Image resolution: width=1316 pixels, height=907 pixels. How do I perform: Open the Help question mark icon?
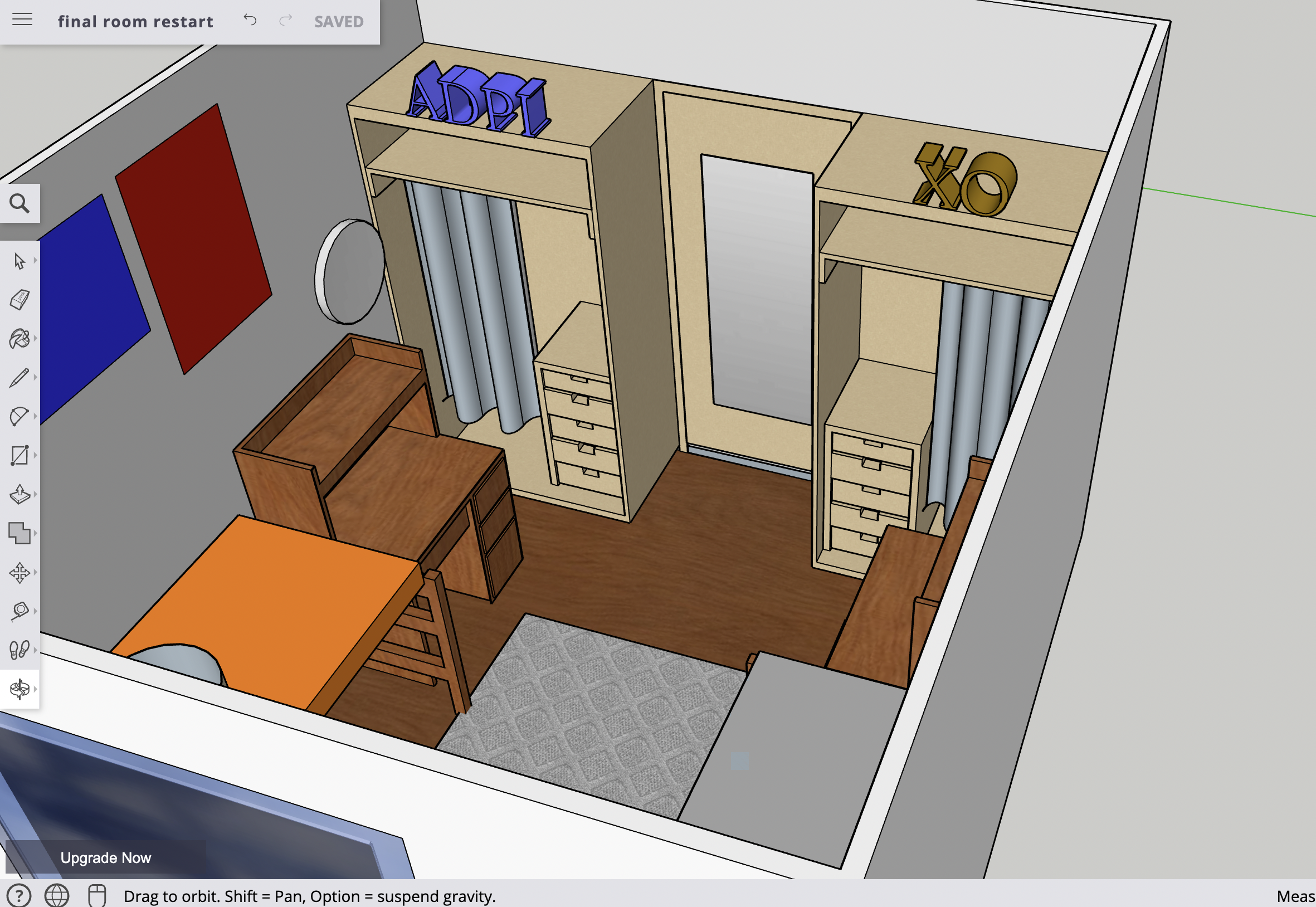(19, 896)
